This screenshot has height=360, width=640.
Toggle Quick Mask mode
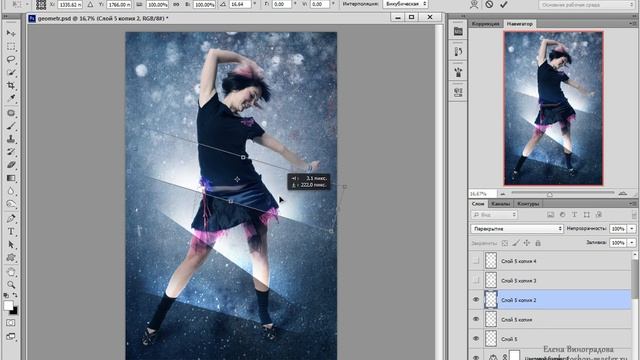pos(11,323)
